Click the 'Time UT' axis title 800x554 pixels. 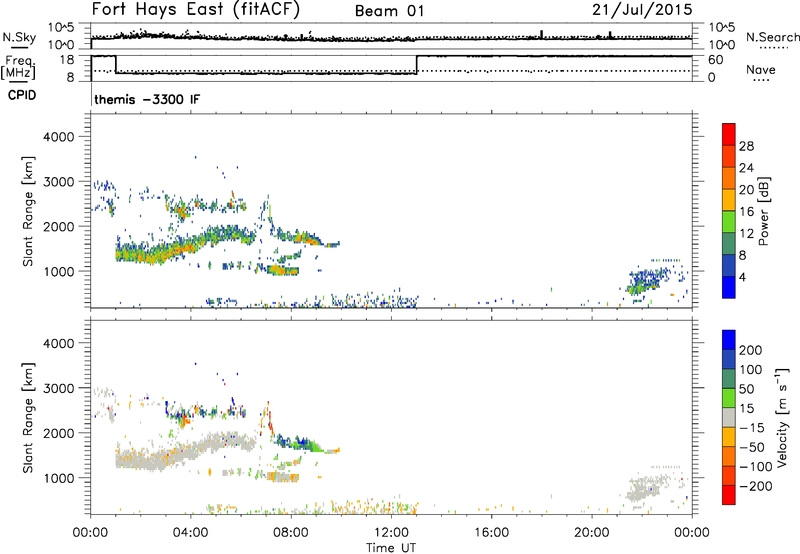(391, 548)
